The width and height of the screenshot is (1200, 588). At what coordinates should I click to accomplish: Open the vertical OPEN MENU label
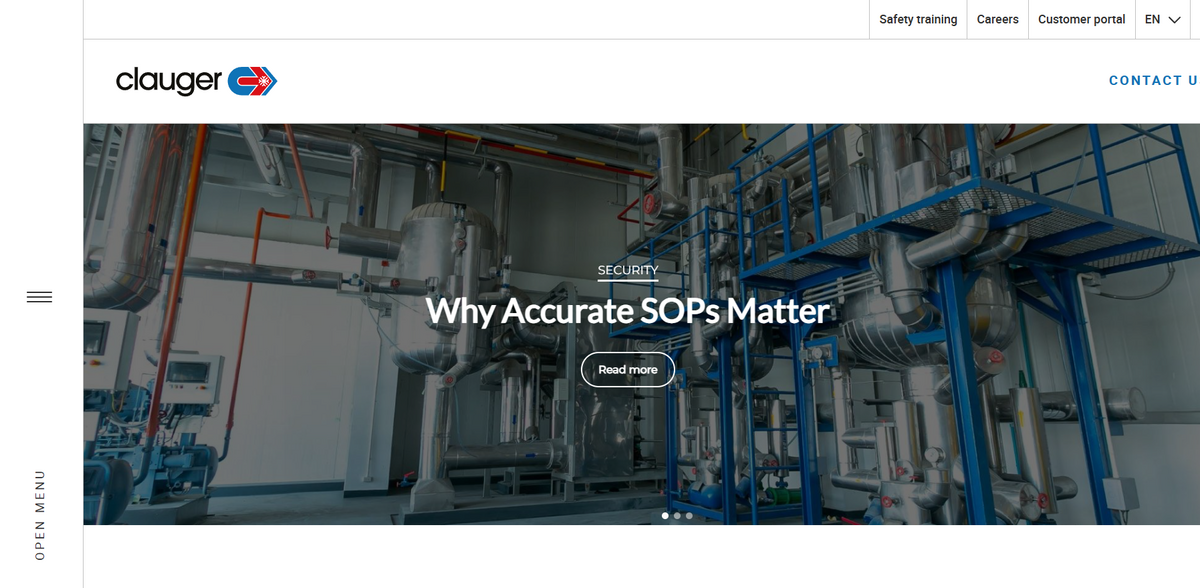pos(40,514)
